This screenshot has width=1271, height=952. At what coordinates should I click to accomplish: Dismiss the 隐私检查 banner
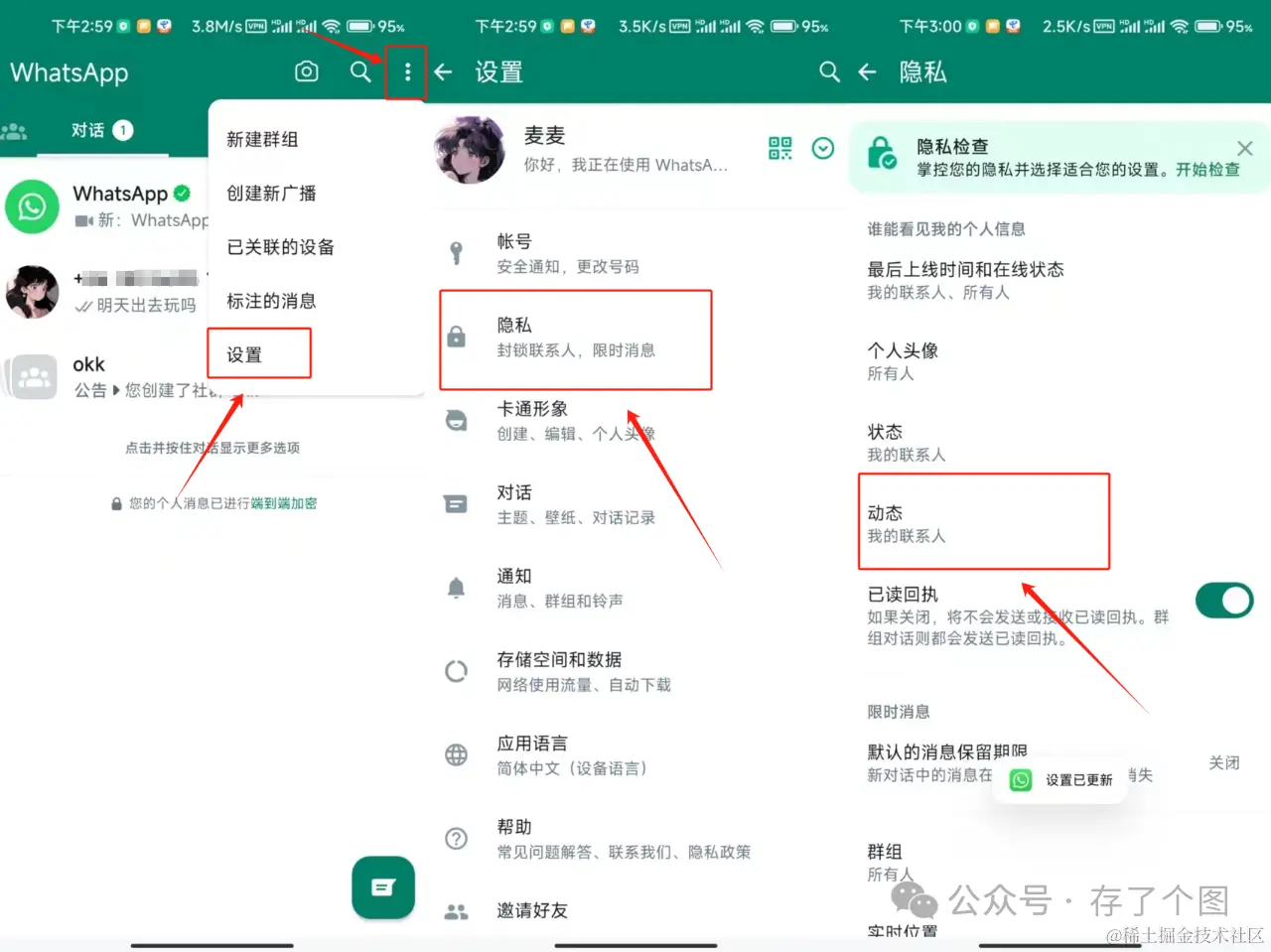tap(1245, 148)
